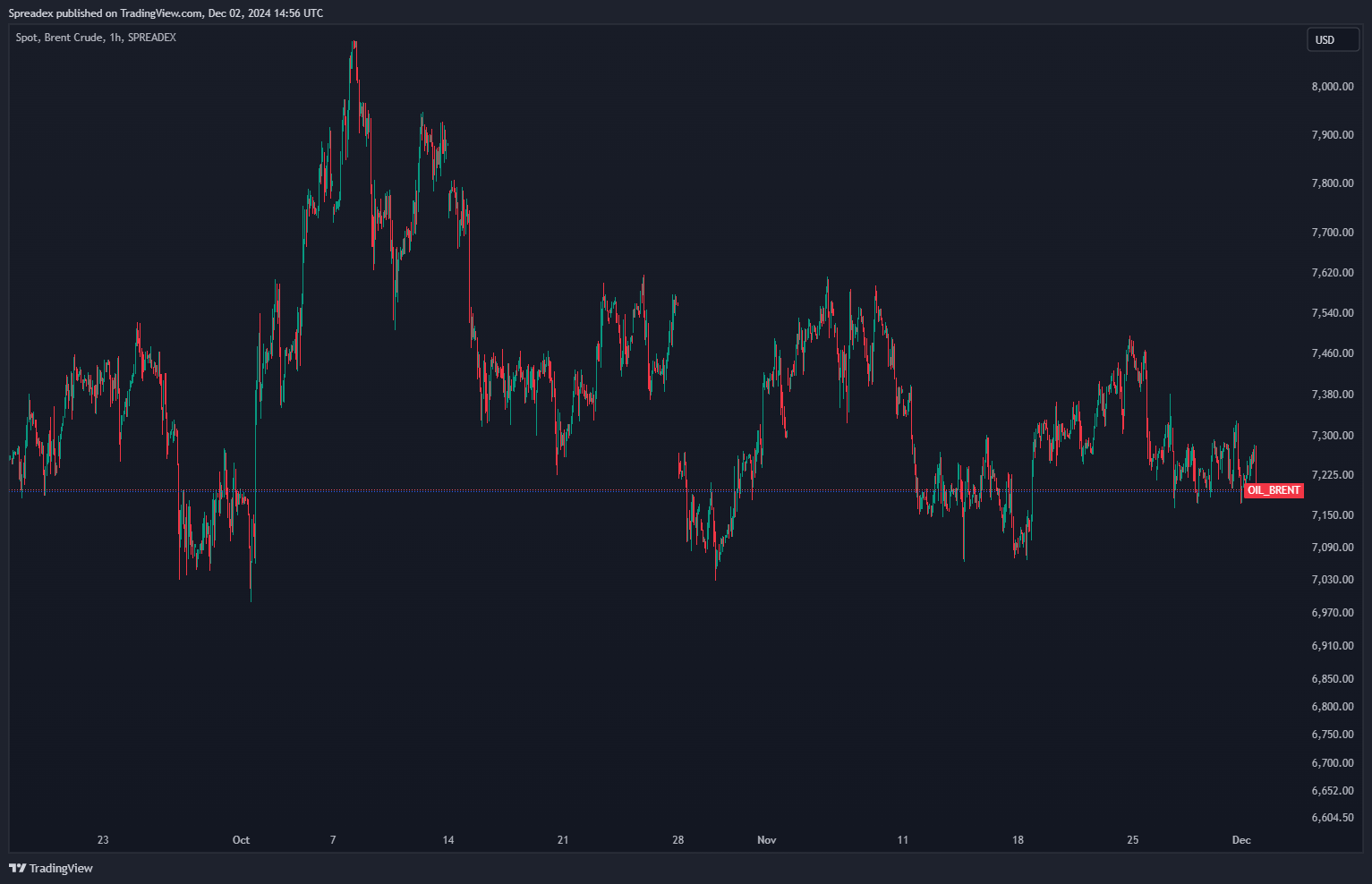Viewport: 1372px width, 884px height.
Task: Click the 7,225.00 price axis label
Action: 1333,475
